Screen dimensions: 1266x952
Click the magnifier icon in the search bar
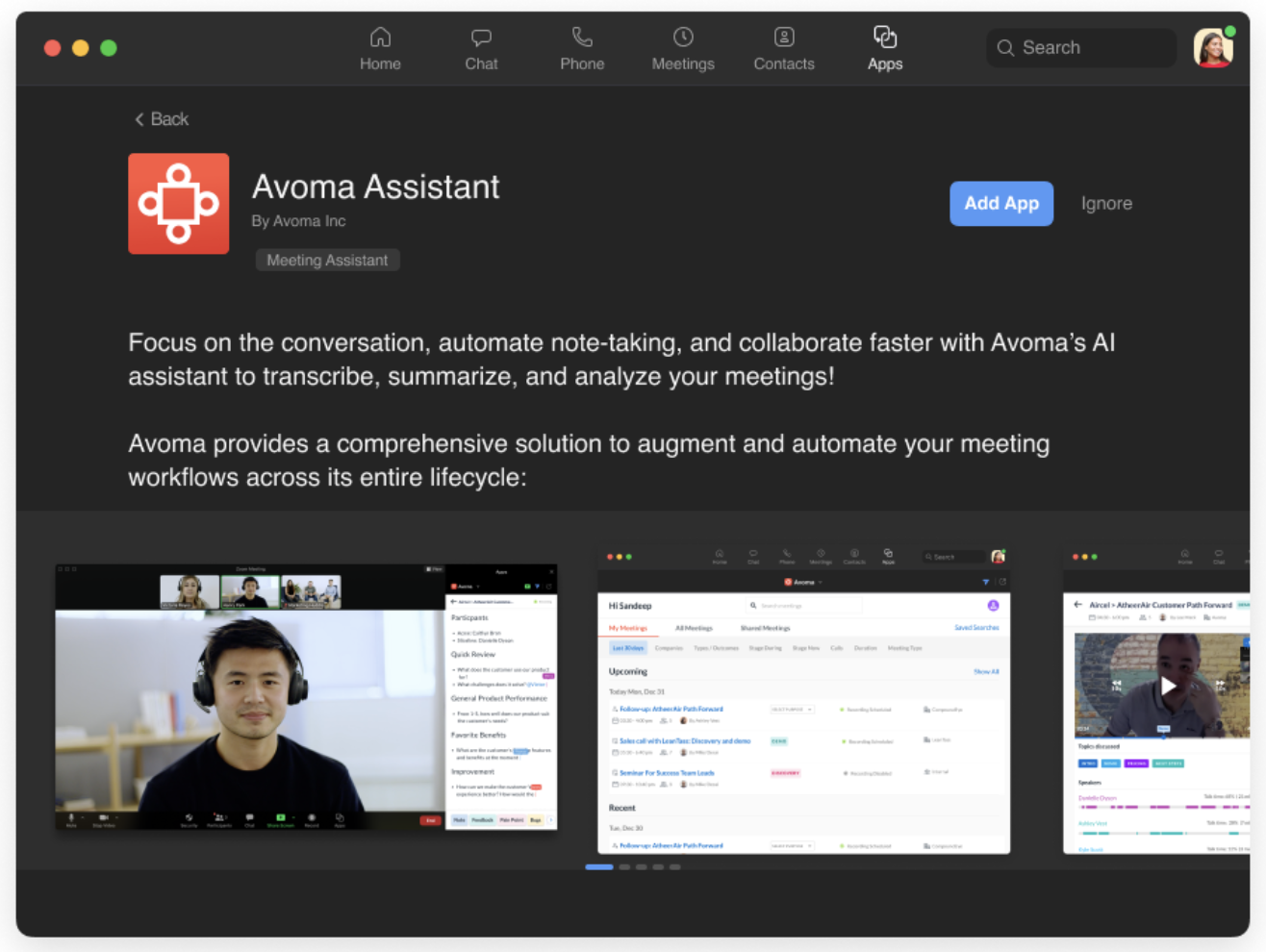click(1006, 47)
